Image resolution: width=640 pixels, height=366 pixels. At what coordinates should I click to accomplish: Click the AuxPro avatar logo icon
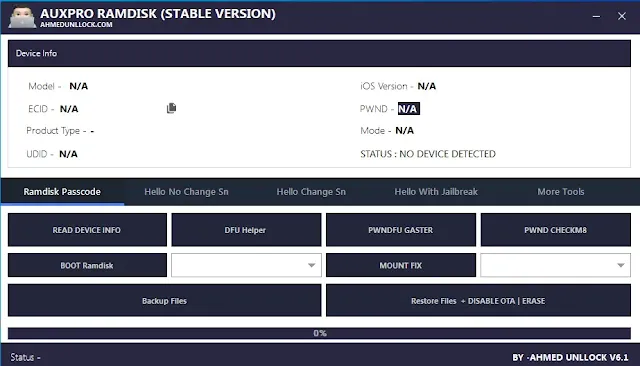22,17
